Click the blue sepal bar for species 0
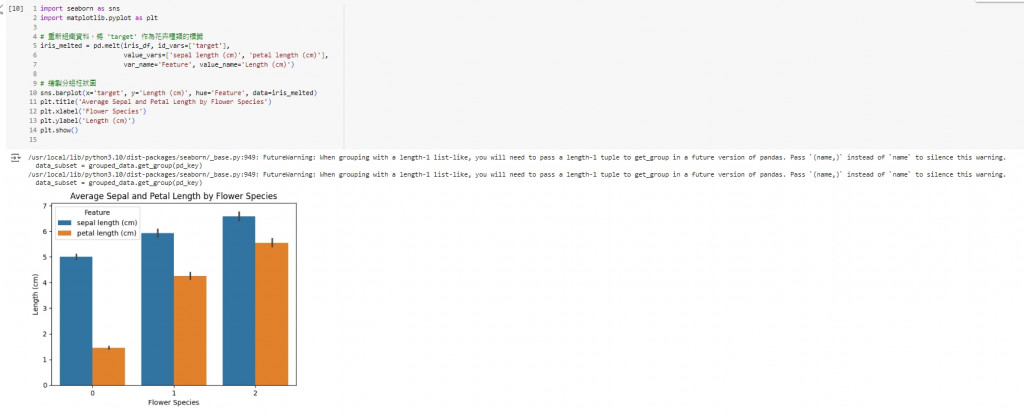 click(x=76, y=321)
